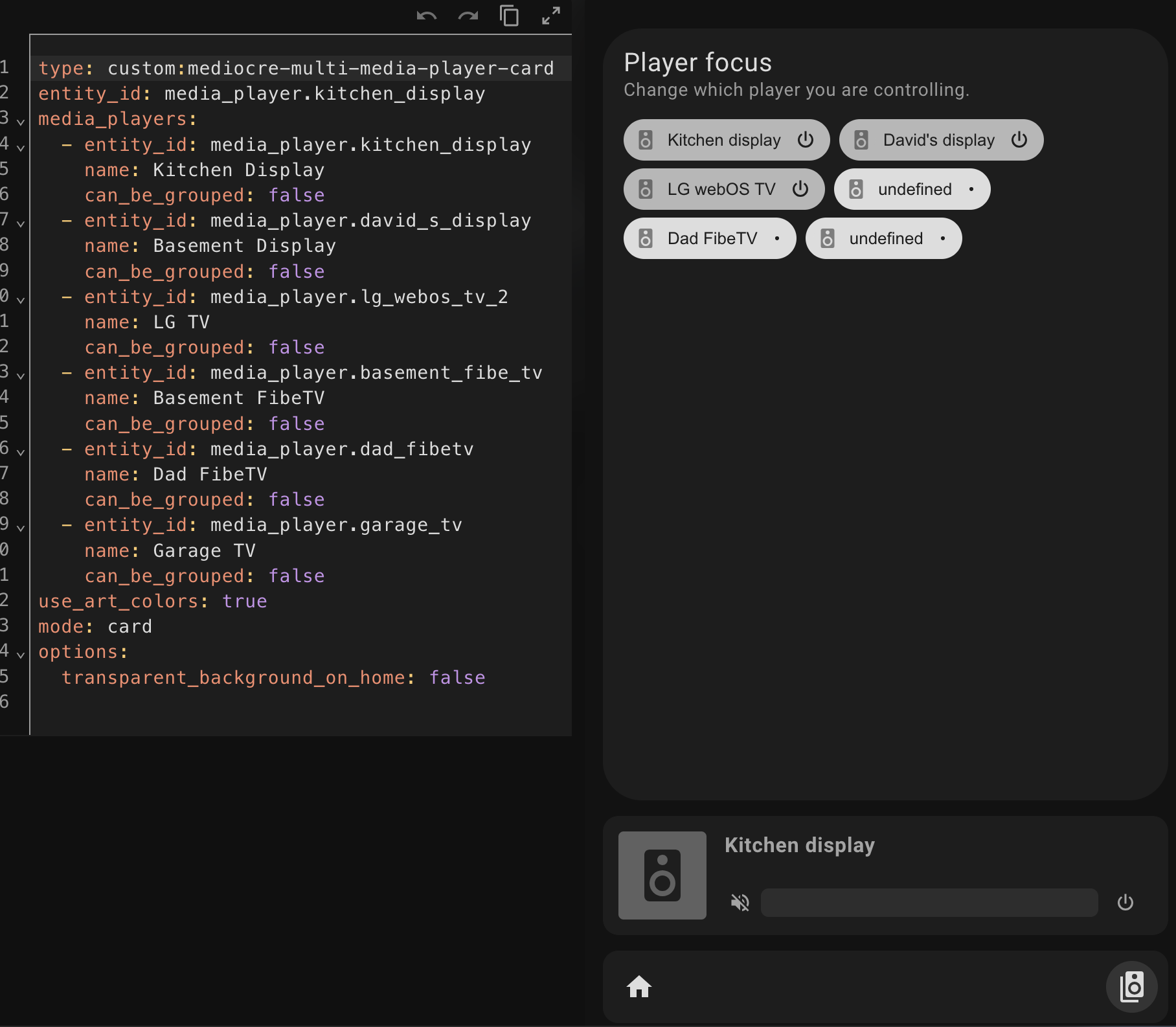Viewport: 1176px width, 1027px height.
Task: Fold the garage_tv entity entry
Action: point(21,528)
